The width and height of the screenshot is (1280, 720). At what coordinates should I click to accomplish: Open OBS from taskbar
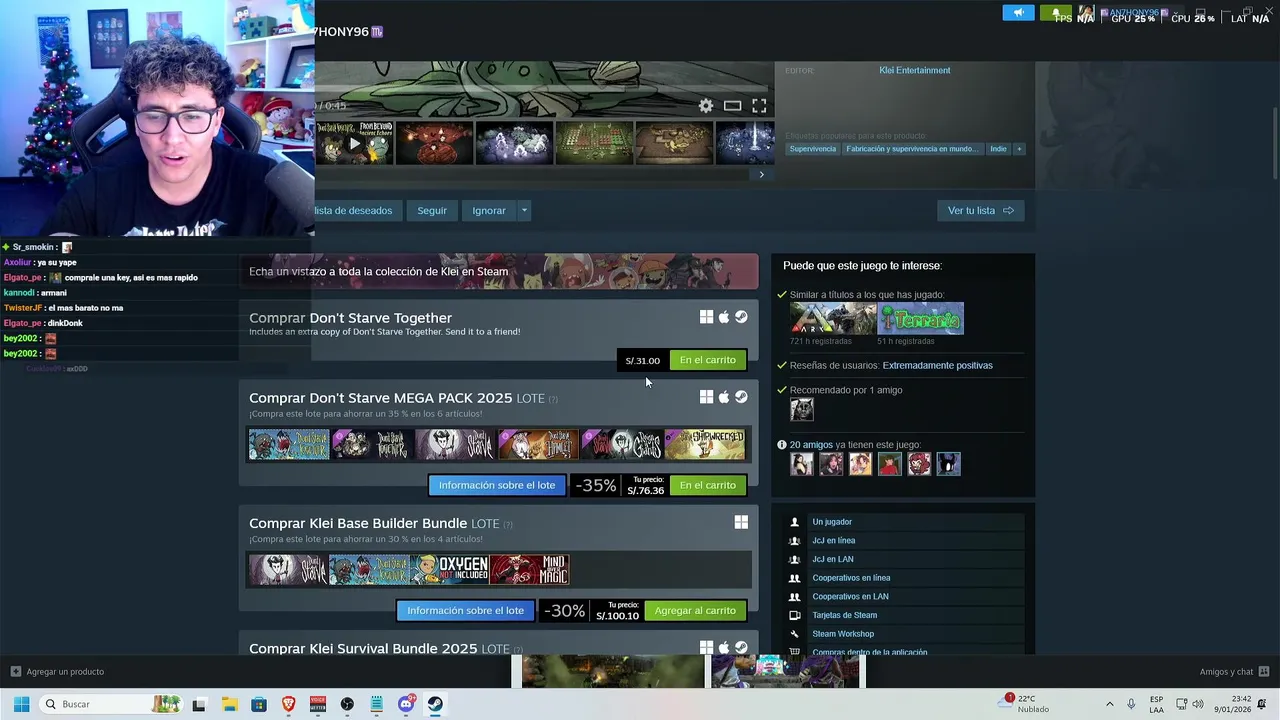point(347,704)
